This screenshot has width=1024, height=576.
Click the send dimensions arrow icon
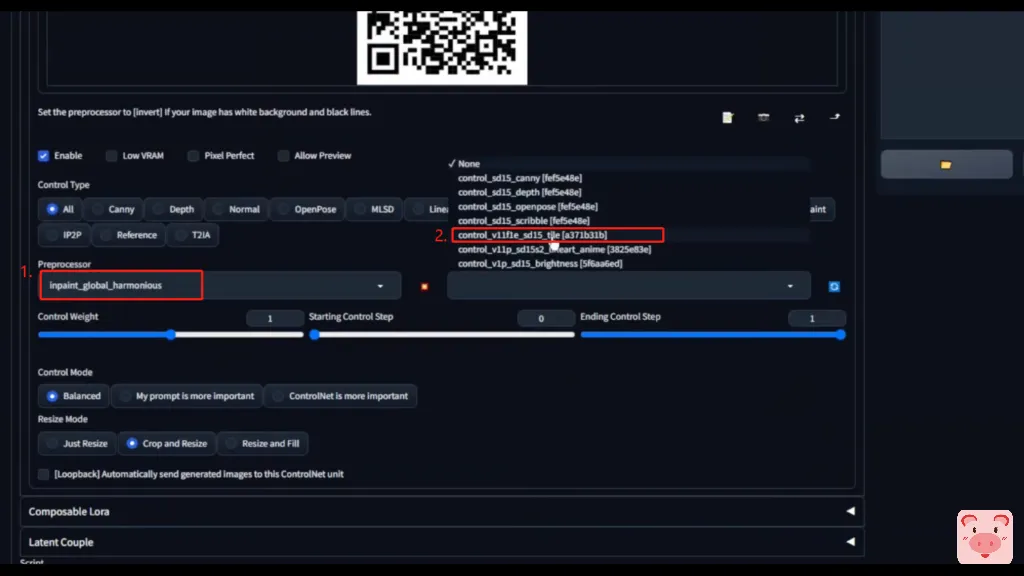pyautogui.click(x=835, y=118)
